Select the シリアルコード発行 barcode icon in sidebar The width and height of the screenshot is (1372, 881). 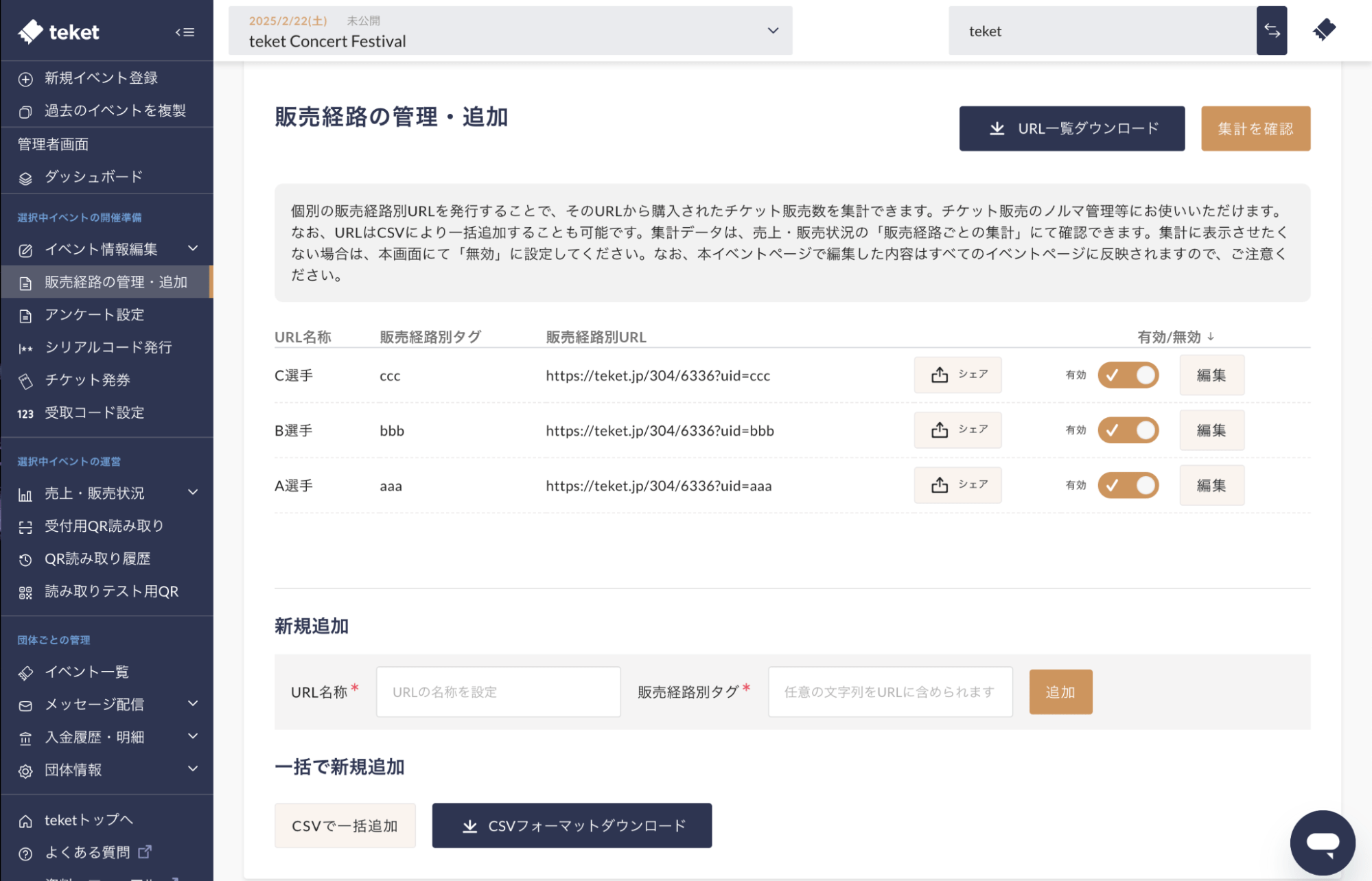(x=25, y=348)
